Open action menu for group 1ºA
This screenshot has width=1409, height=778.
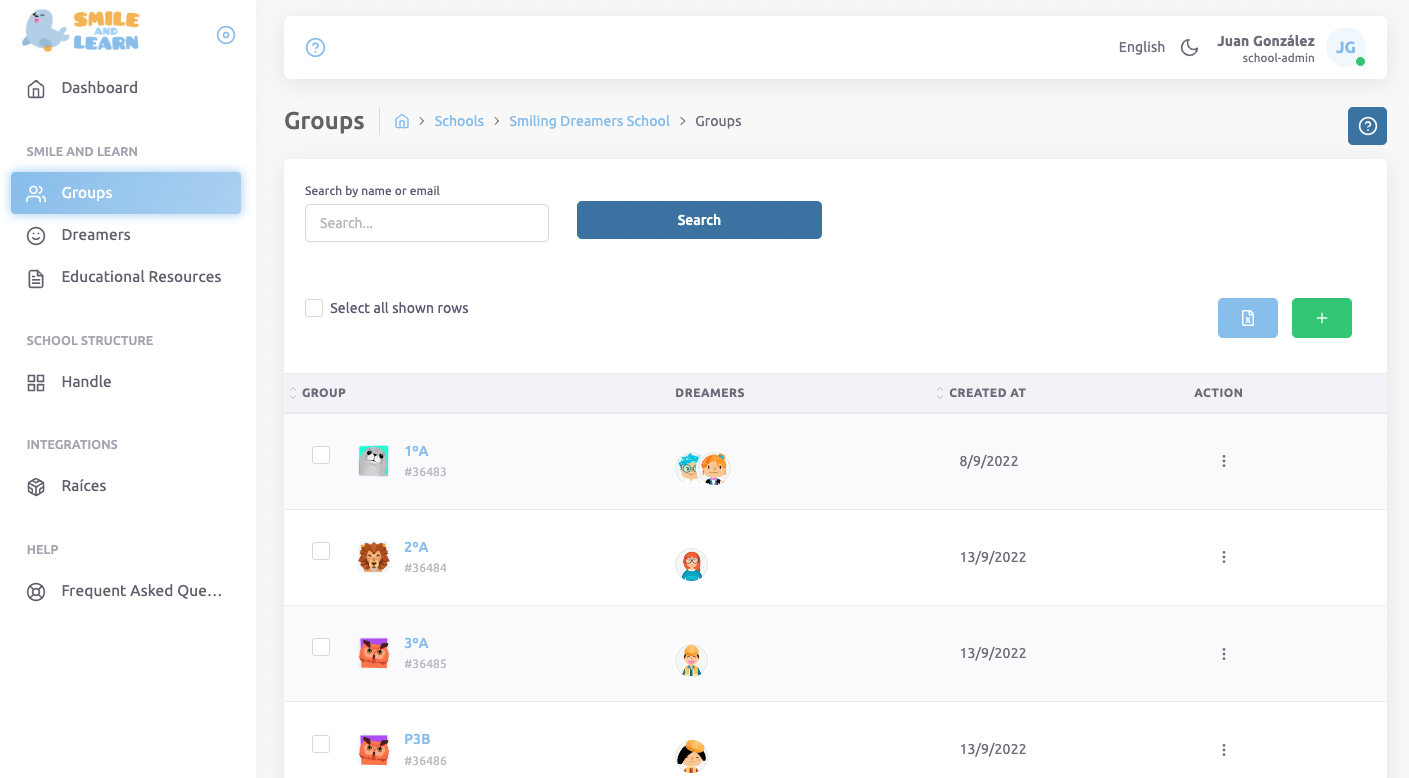pyautogui.click(x=1223, y=461)
